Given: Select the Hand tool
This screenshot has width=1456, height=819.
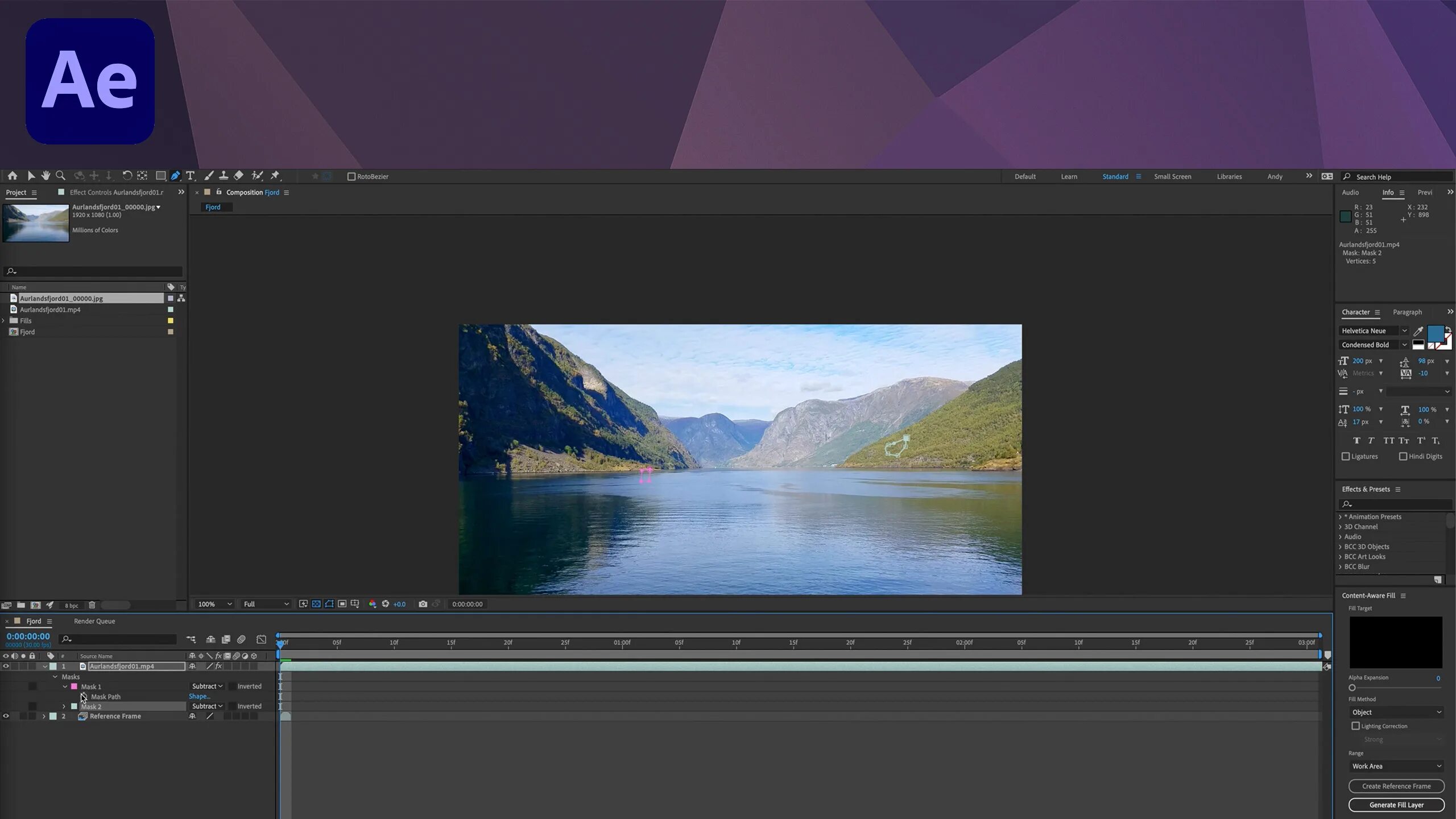Looking at the screenshot, I should coord(45,176).
